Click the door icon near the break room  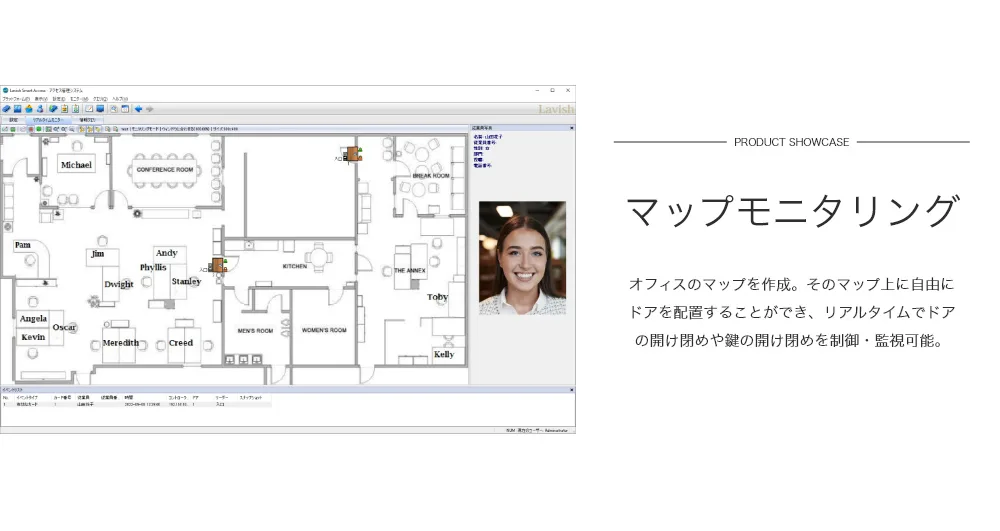(x=352, y=154)
